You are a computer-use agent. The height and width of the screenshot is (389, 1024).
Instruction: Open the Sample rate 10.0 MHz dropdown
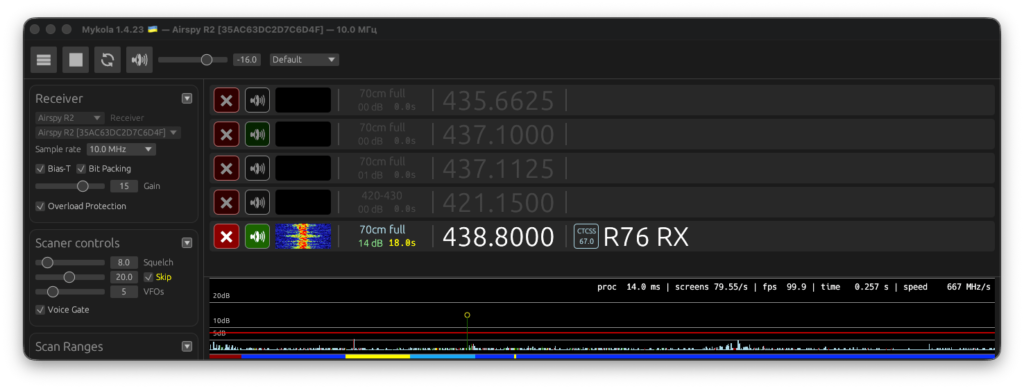[x=121, y=149]
